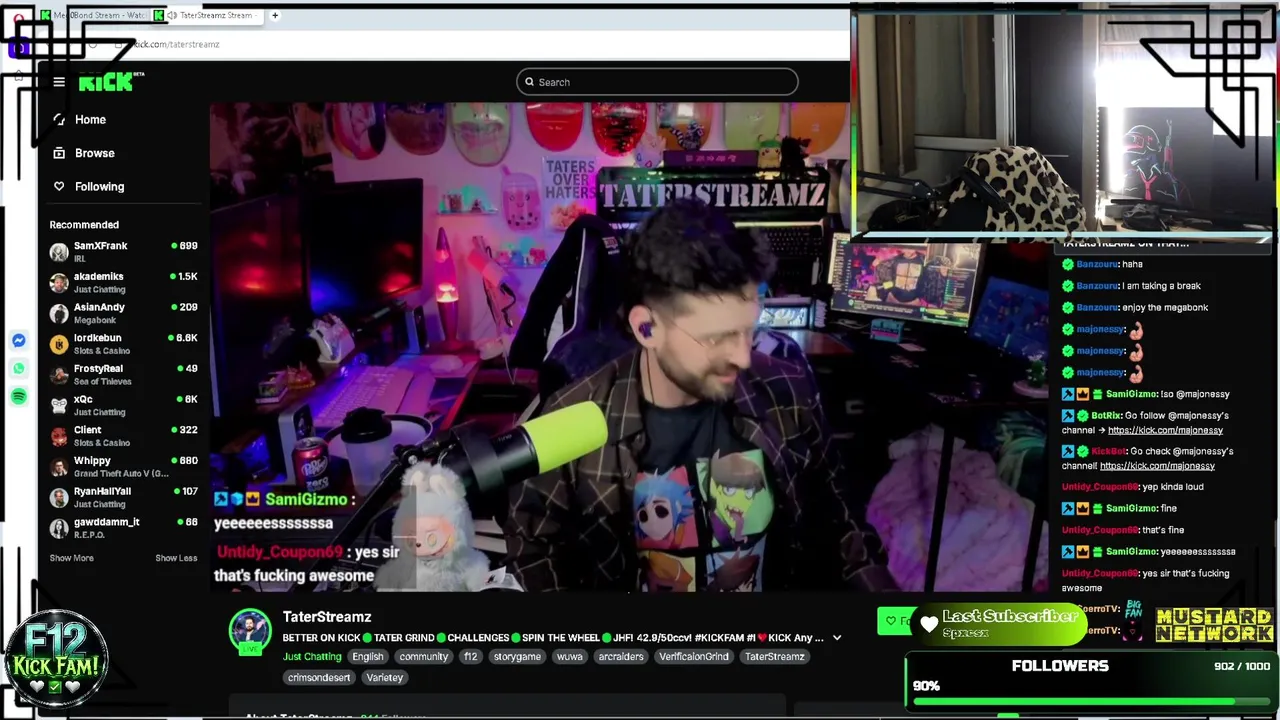
Task: Show less recommended channels
Action: (176, 558)
